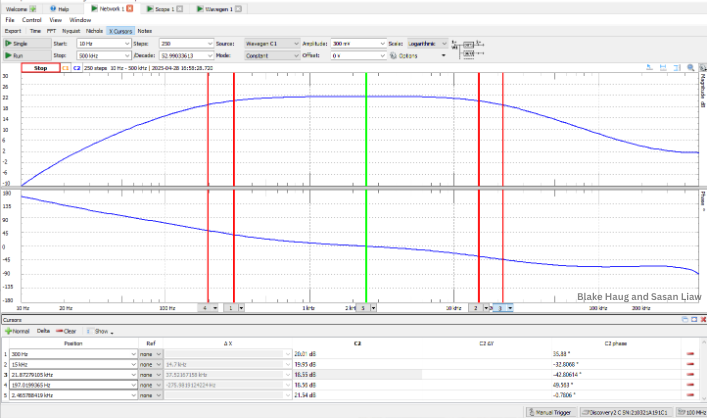Toggle the Time view

point(35,31)
